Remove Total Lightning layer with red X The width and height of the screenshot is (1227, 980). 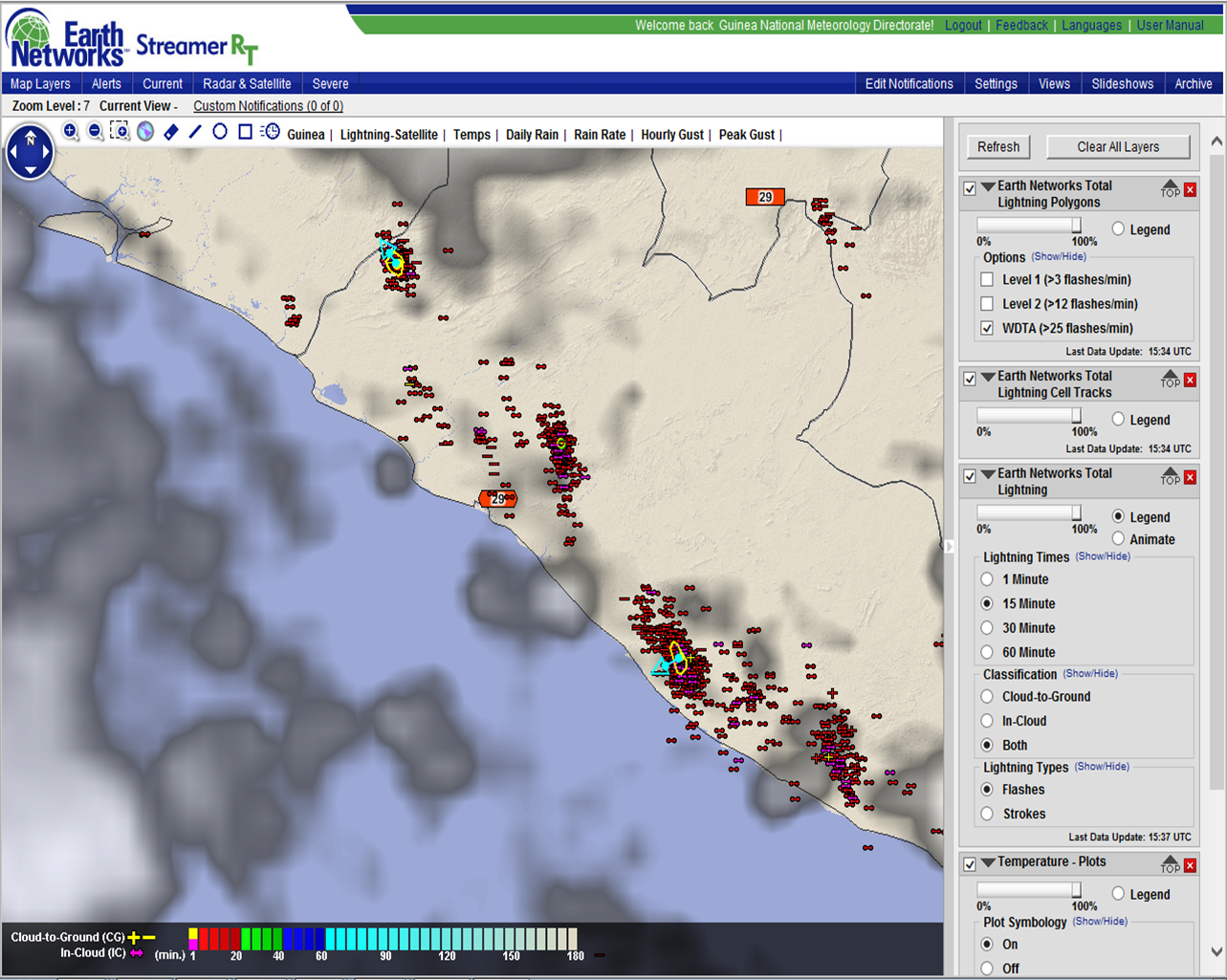click(x=1190, y=477)
